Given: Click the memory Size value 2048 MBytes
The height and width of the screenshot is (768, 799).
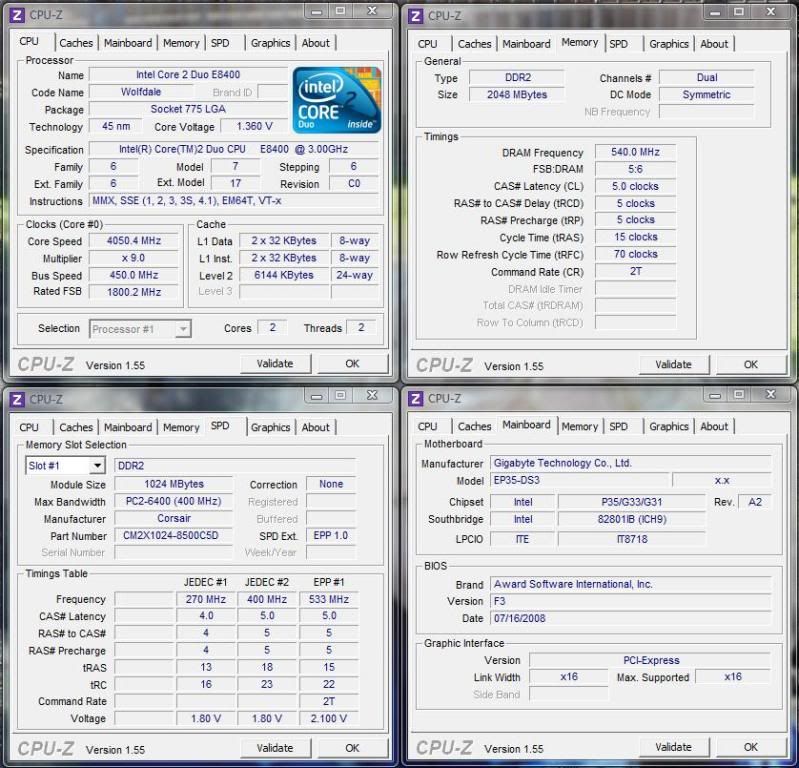Looking at the screenshot, I should tap(517, 95).
